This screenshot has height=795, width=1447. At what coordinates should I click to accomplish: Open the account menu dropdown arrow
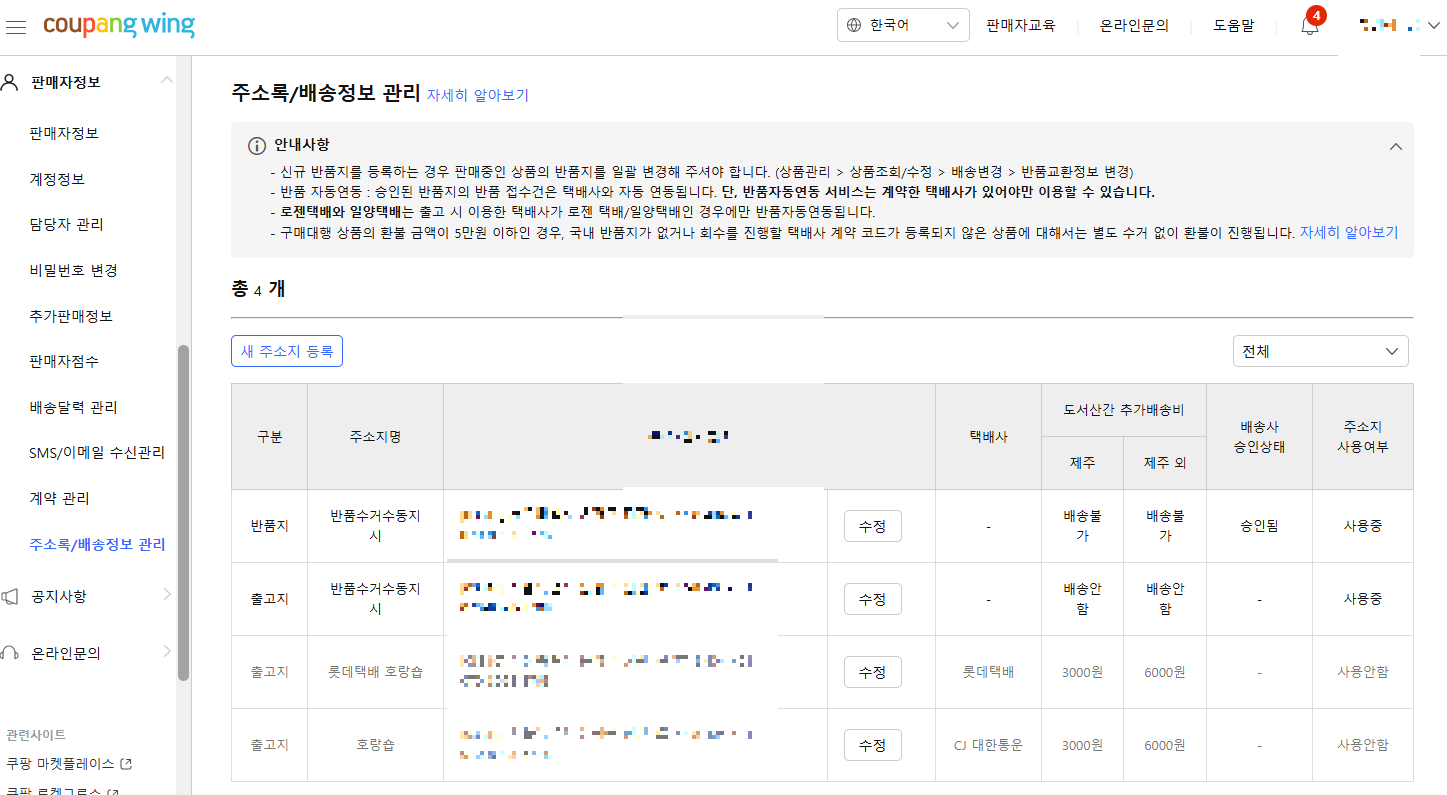(x=1434, y=23)
